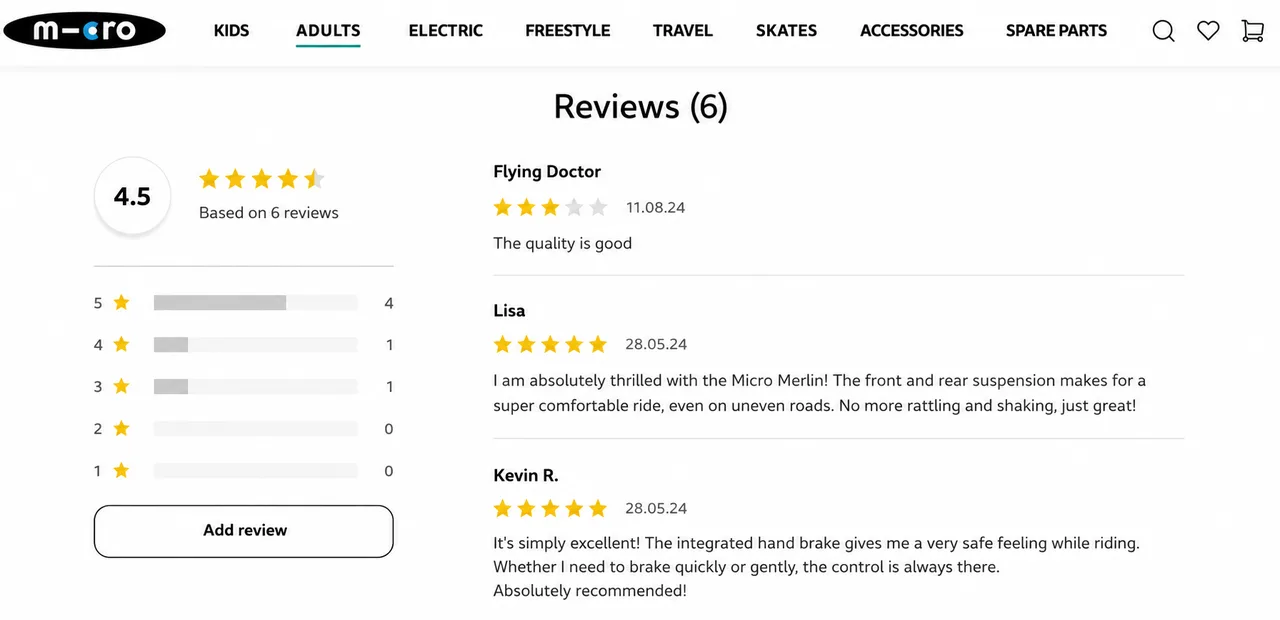Open the KIDS menu
The height and width of the screenshot is (620, 1280).
click(x=231, y=31)
